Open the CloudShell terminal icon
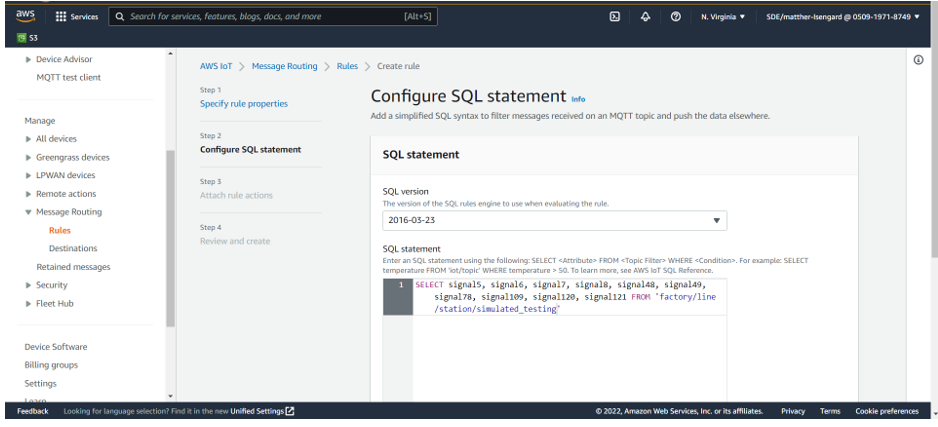Screen dimensions: 938x427 (x=615, y=17)
